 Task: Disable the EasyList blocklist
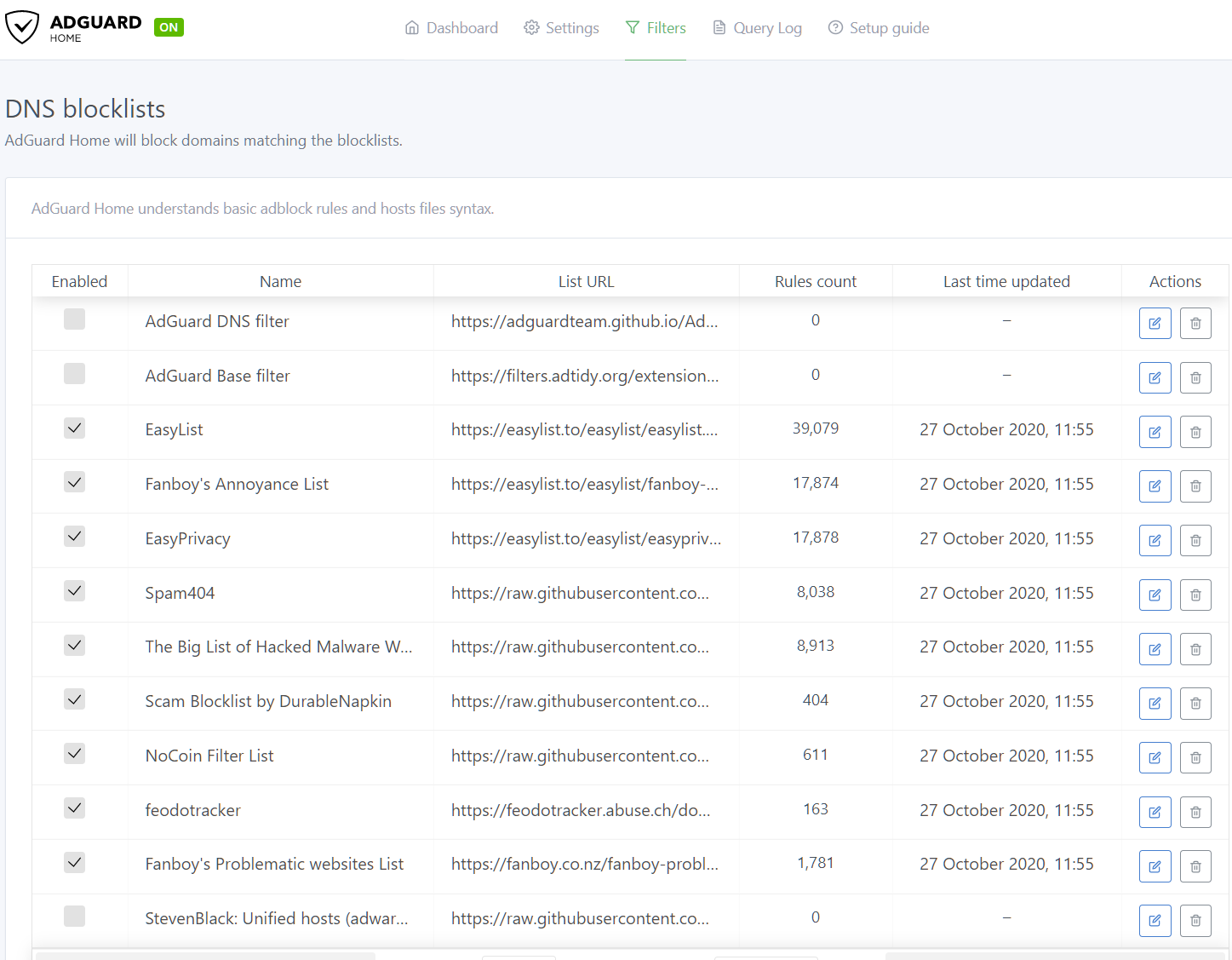click(x=74, y=428)
